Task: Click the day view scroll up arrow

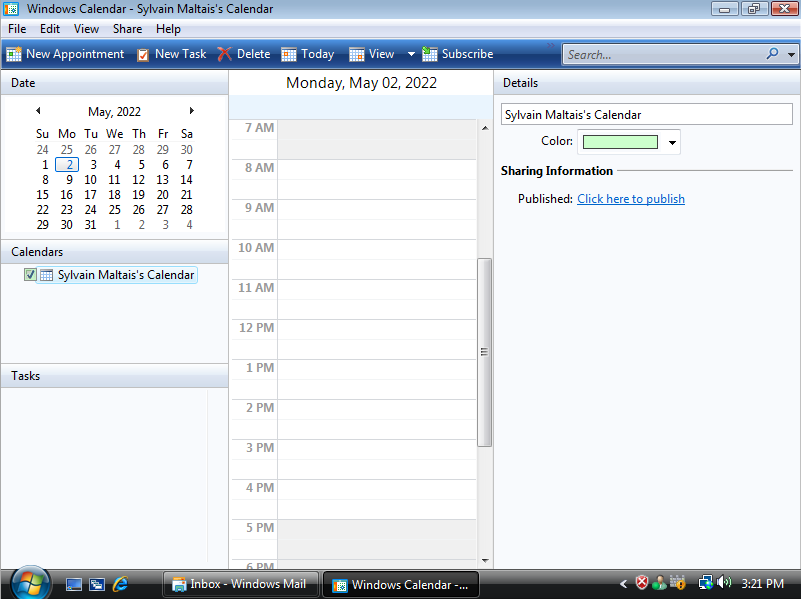Action: (485, 128)
